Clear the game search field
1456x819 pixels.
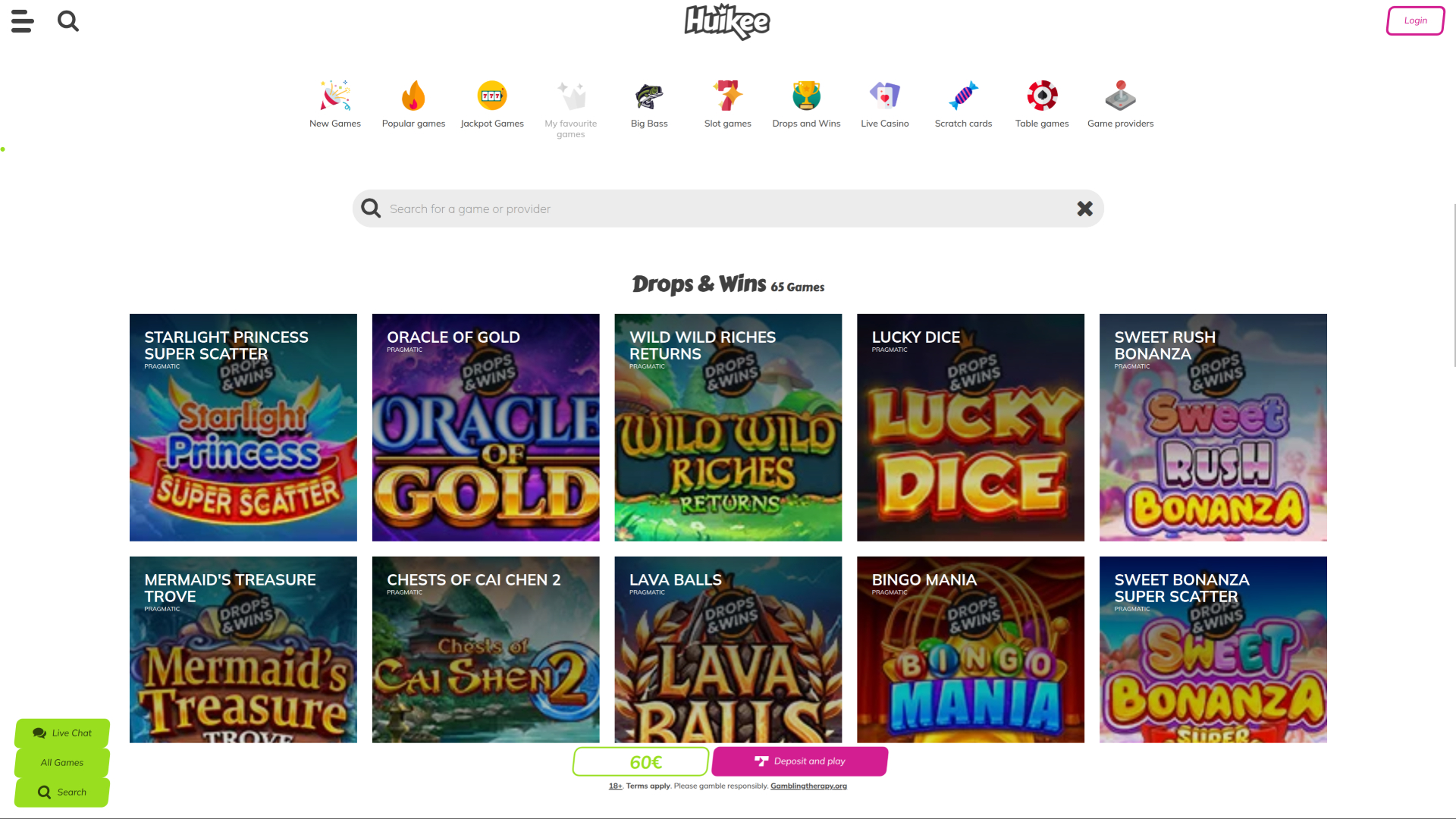tap(1084, 208)
